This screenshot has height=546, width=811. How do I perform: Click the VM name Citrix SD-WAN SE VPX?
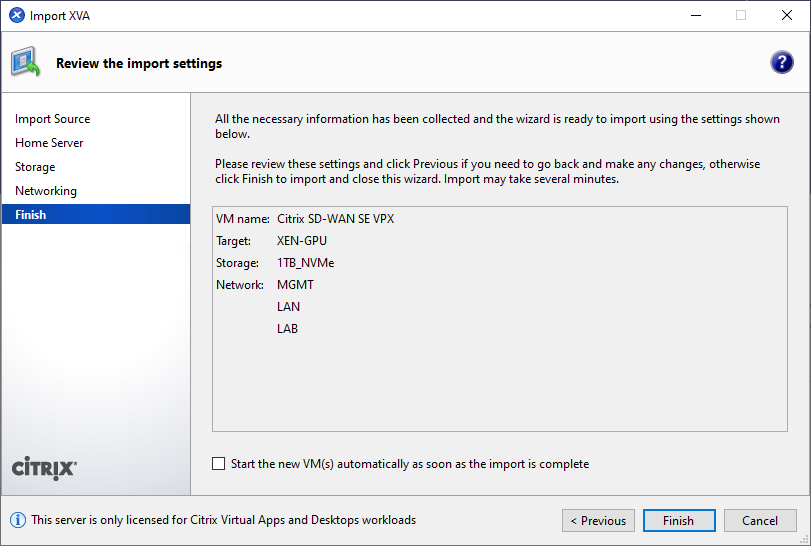(335, 219)
